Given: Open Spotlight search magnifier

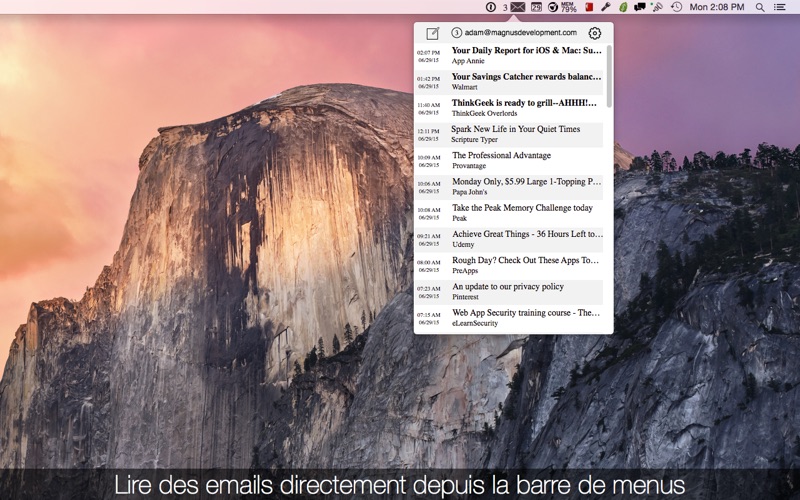Looking at the screenshot, I should (760, 7).
